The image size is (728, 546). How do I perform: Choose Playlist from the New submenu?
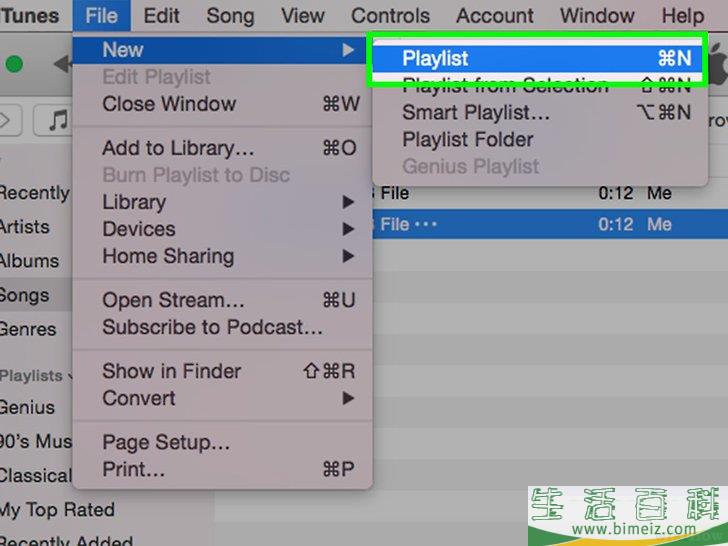[537, 58]
